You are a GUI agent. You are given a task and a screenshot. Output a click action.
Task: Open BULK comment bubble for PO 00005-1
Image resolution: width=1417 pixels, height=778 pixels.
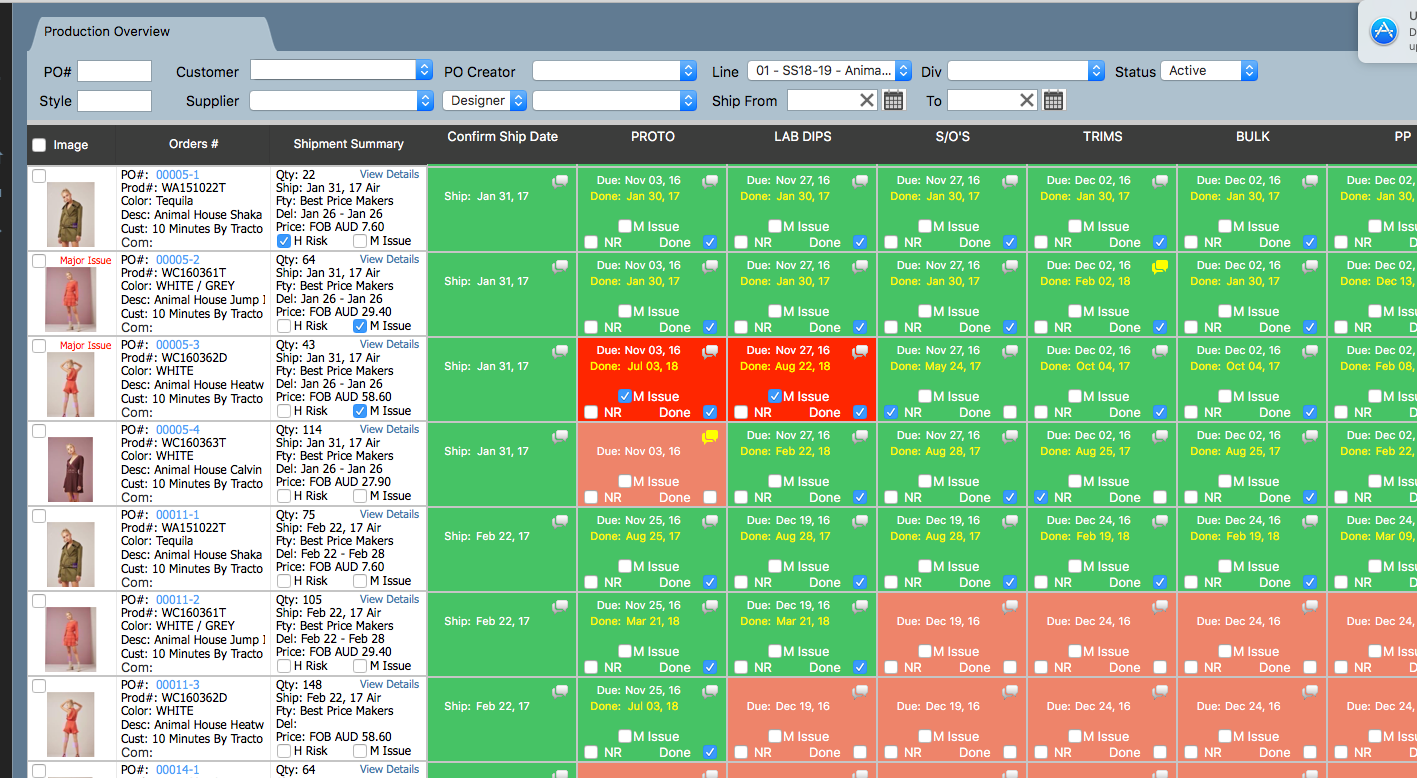coord(1310,181)
